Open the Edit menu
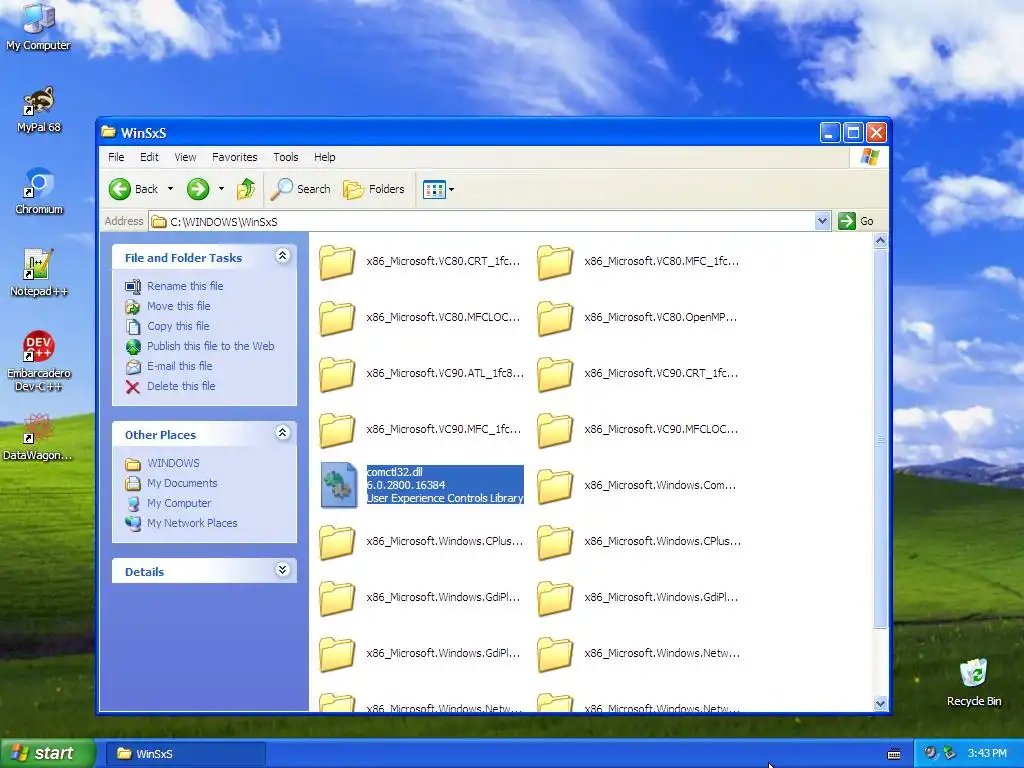1024x768 pixels. 149,157
